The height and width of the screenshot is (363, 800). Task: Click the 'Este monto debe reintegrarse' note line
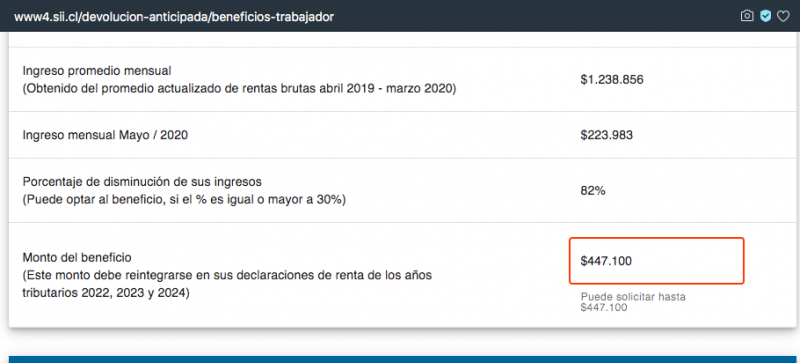pyautogui.click(x=227, y=276)
